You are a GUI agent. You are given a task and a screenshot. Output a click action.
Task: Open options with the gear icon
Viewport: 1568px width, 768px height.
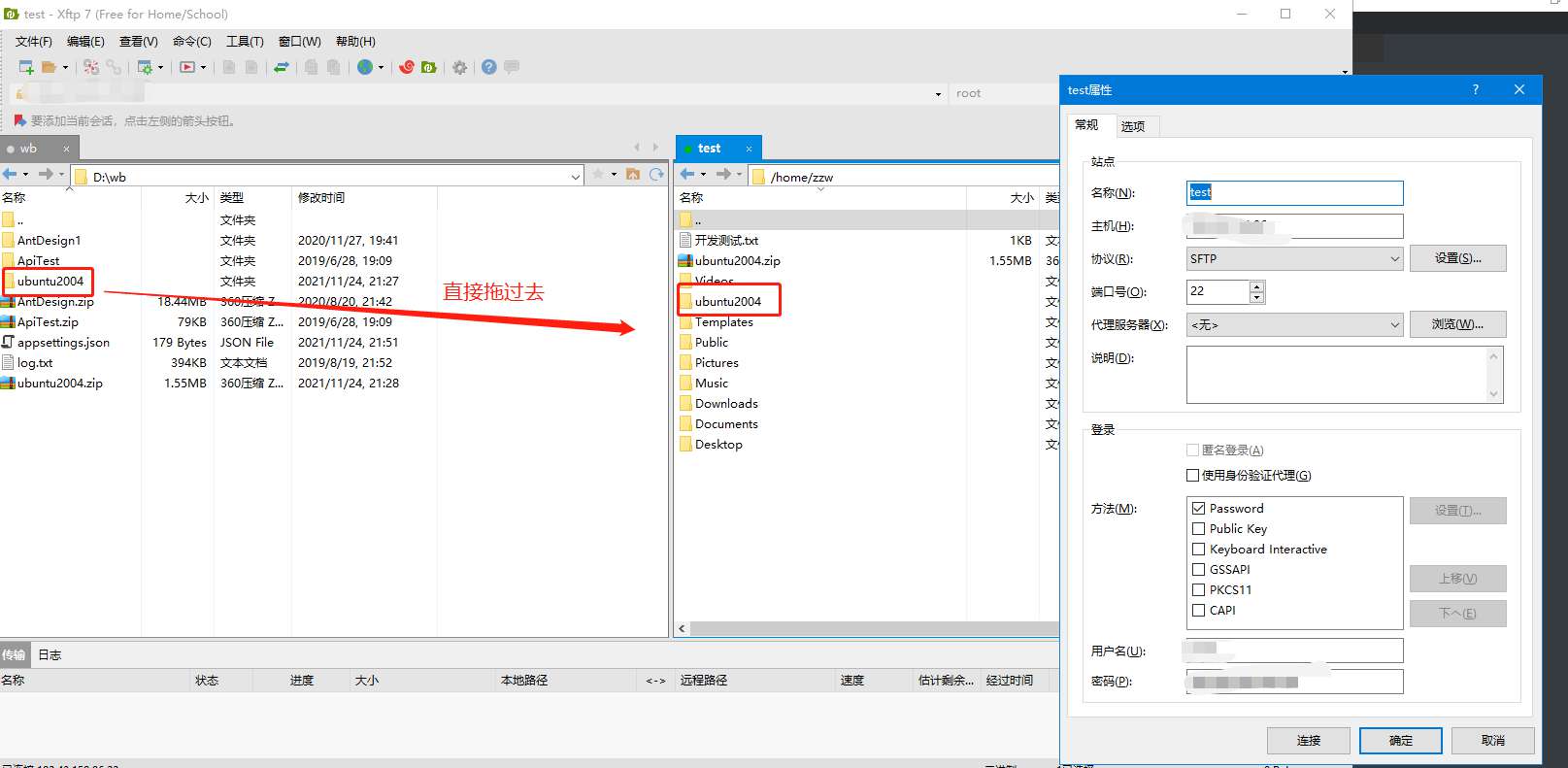click(459, 67)
